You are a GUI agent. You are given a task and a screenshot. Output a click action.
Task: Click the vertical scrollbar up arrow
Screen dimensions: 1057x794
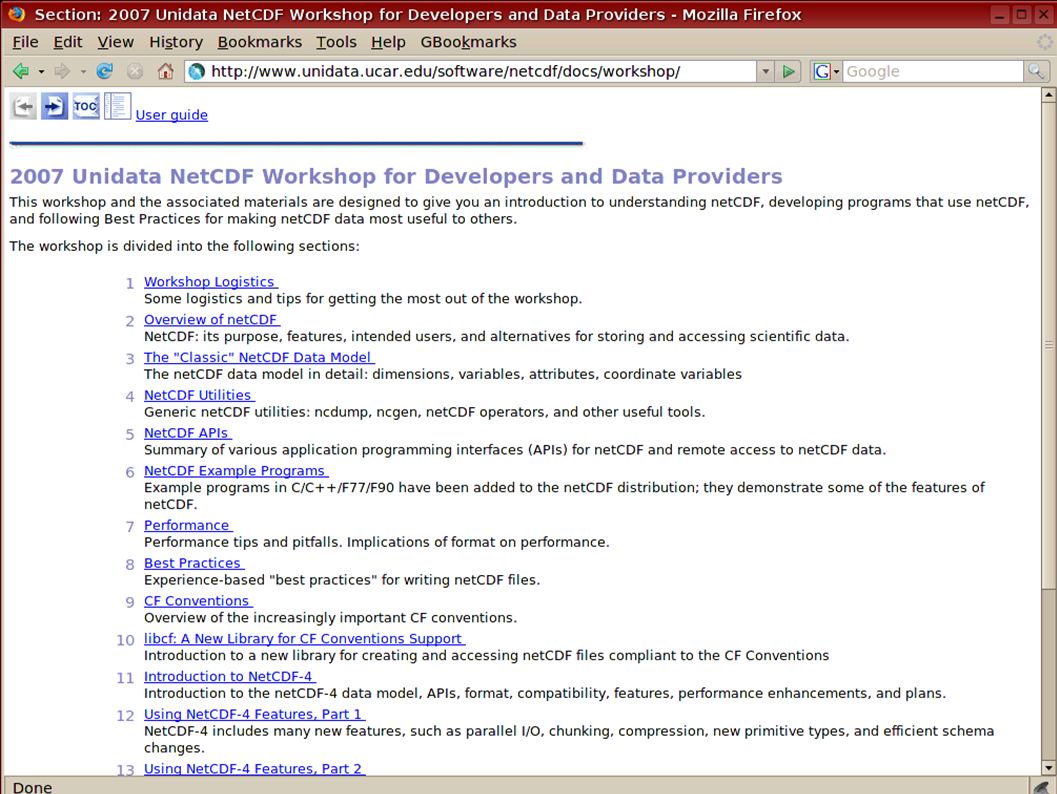[x=1048, y=94]
